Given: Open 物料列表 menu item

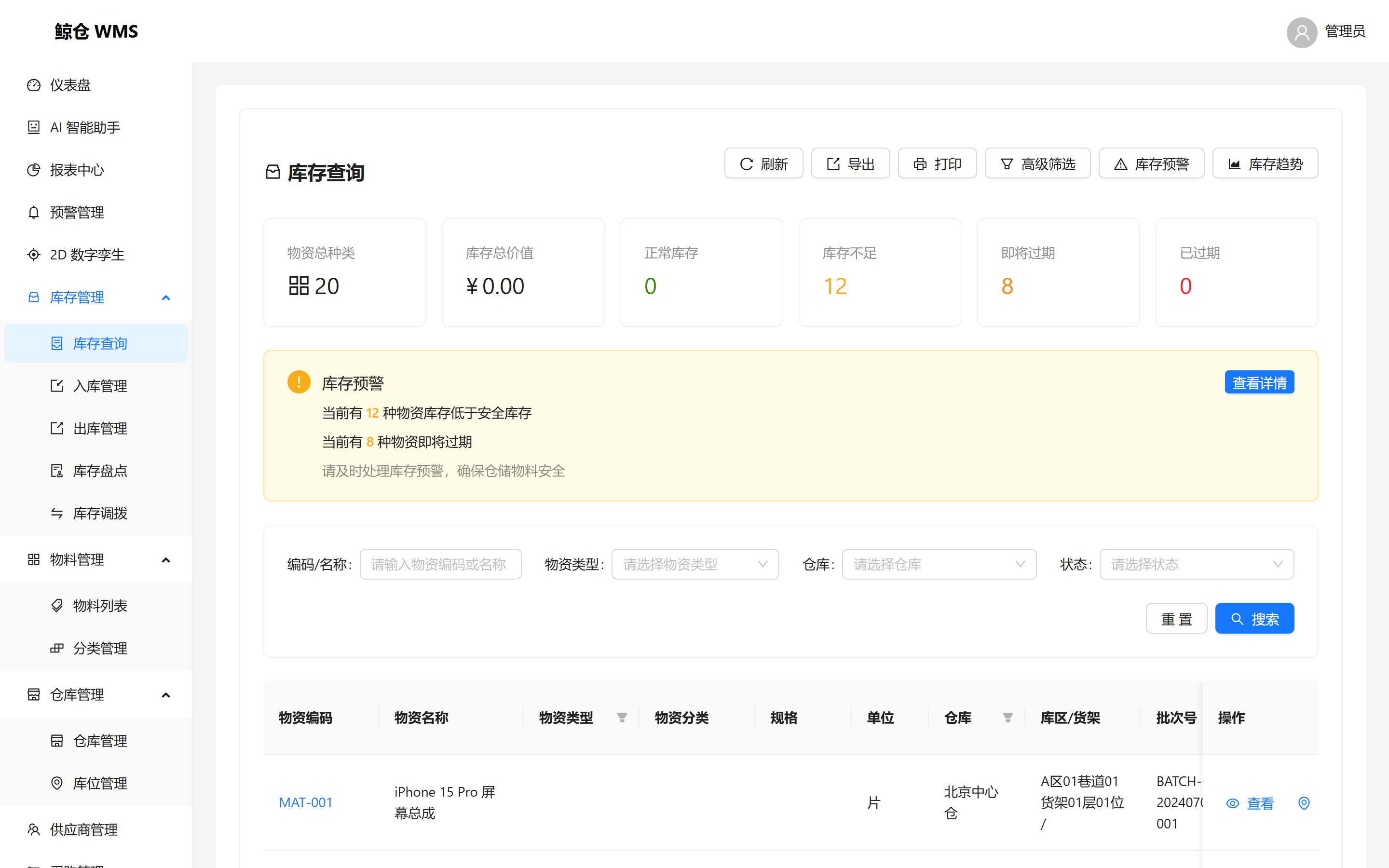Looking at the screenshot, I should 96,606.
